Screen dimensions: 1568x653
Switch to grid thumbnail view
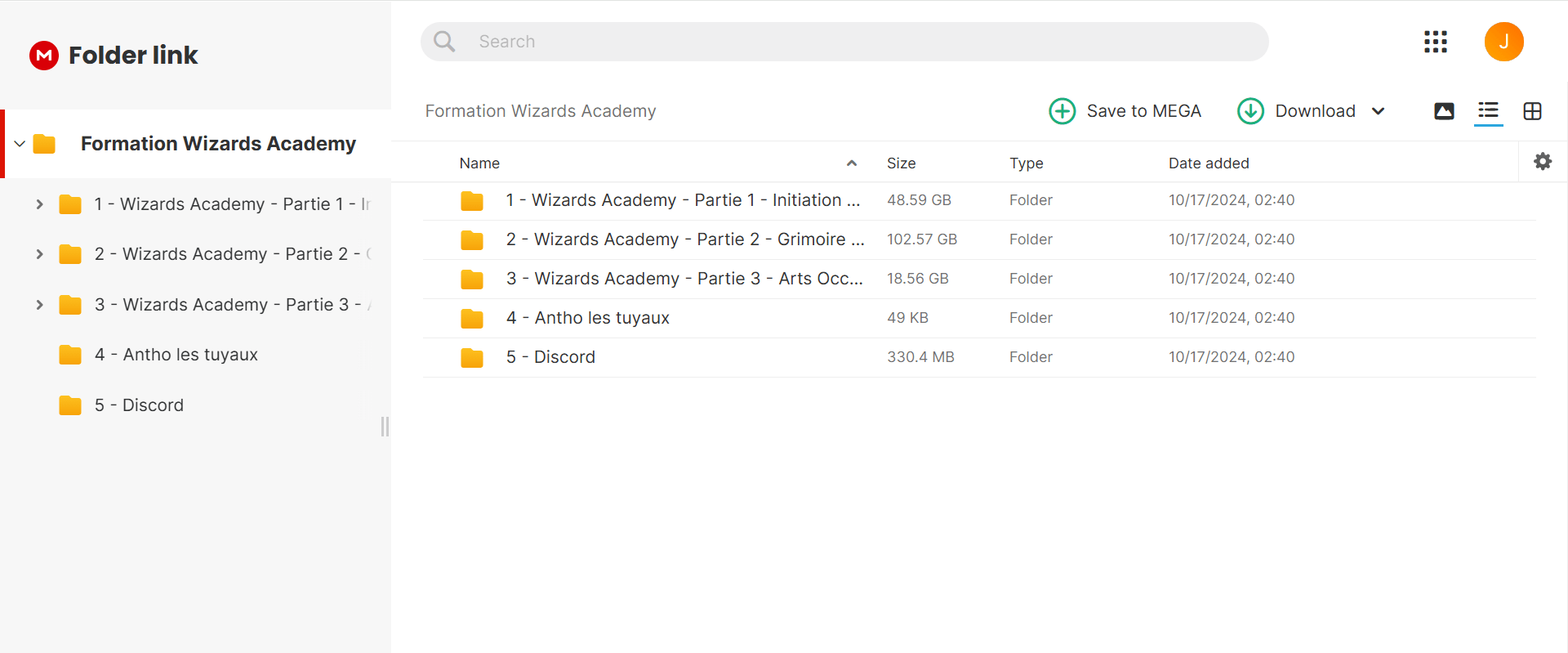pyautogui.click(x=1532, y=111)
